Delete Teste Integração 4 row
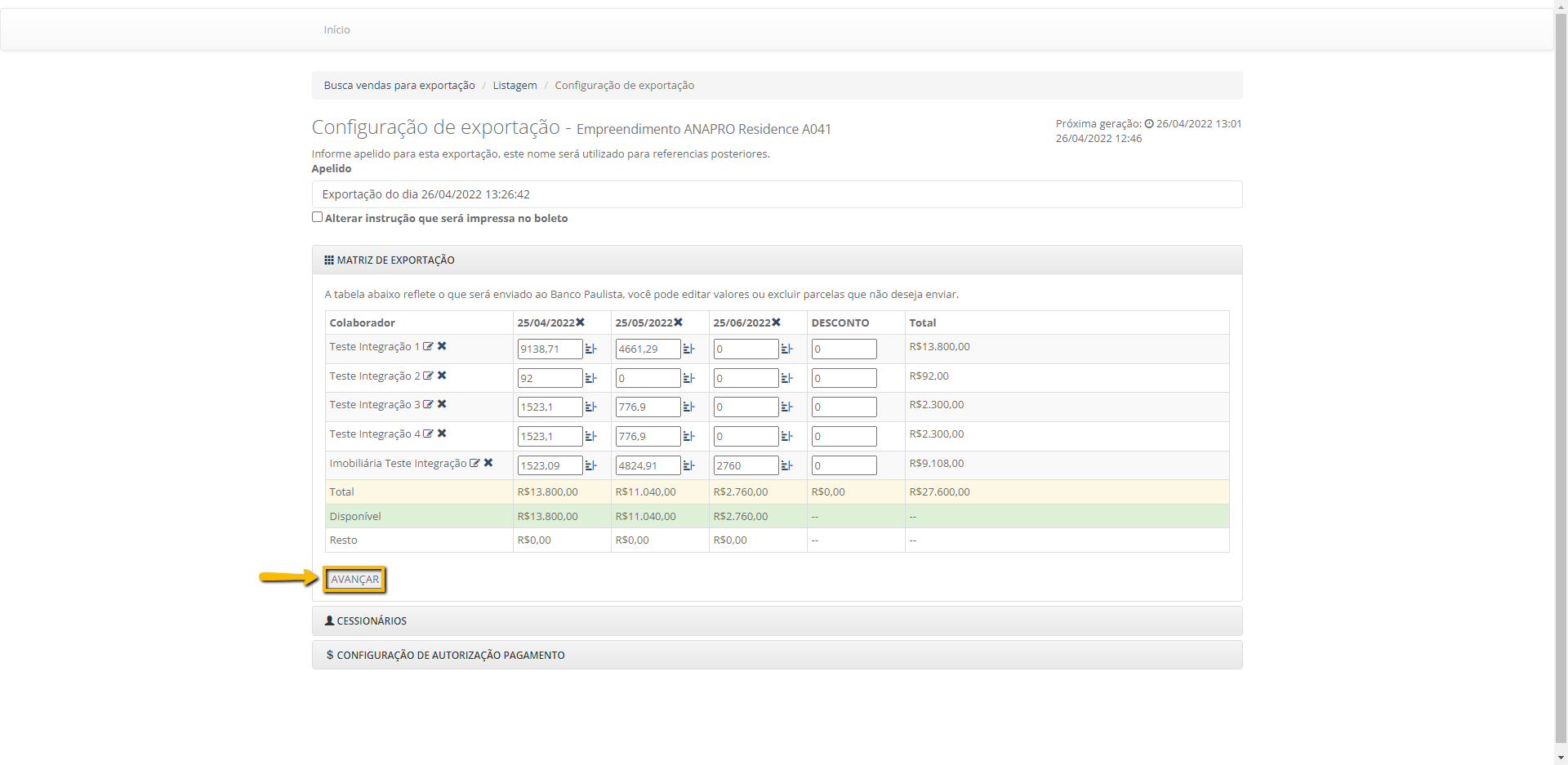 pyautogui.click(x=442, y=434)
